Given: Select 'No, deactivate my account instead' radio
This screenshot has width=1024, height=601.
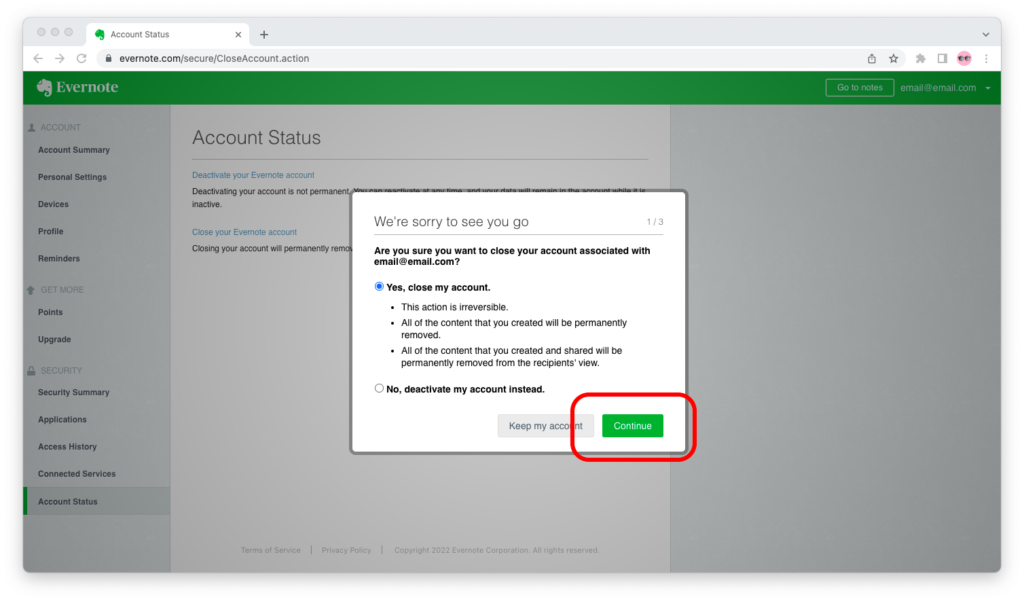Looking at the screenshot, I should [379, 388].
